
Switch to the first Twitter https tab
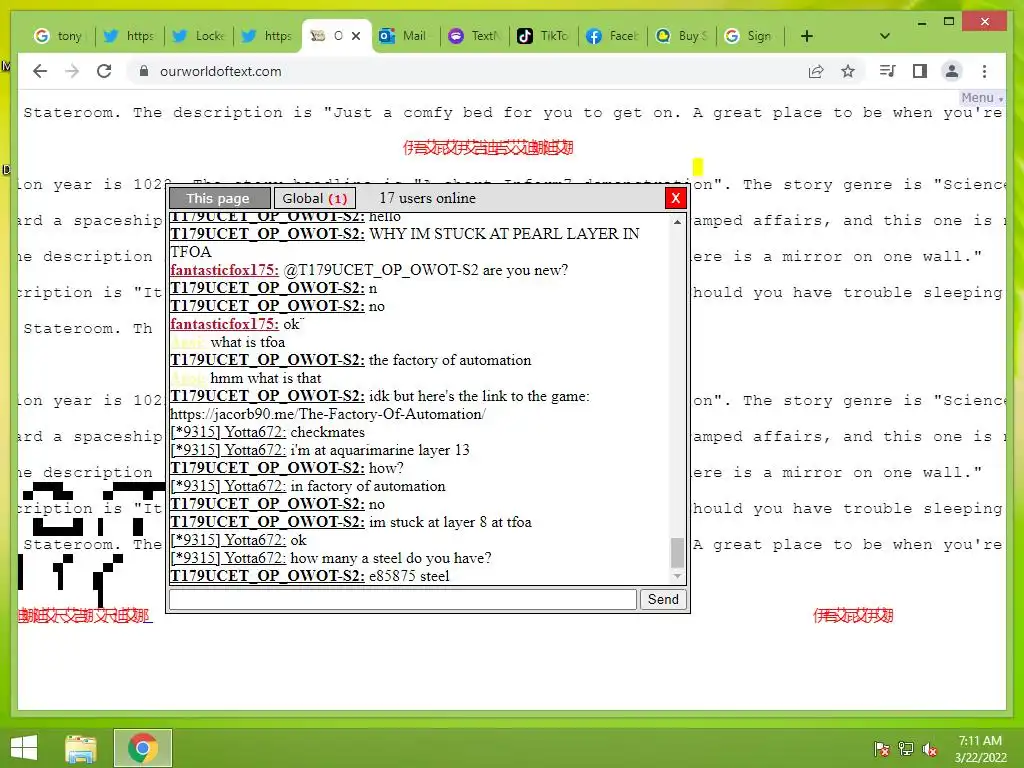[x=129, y=36]
